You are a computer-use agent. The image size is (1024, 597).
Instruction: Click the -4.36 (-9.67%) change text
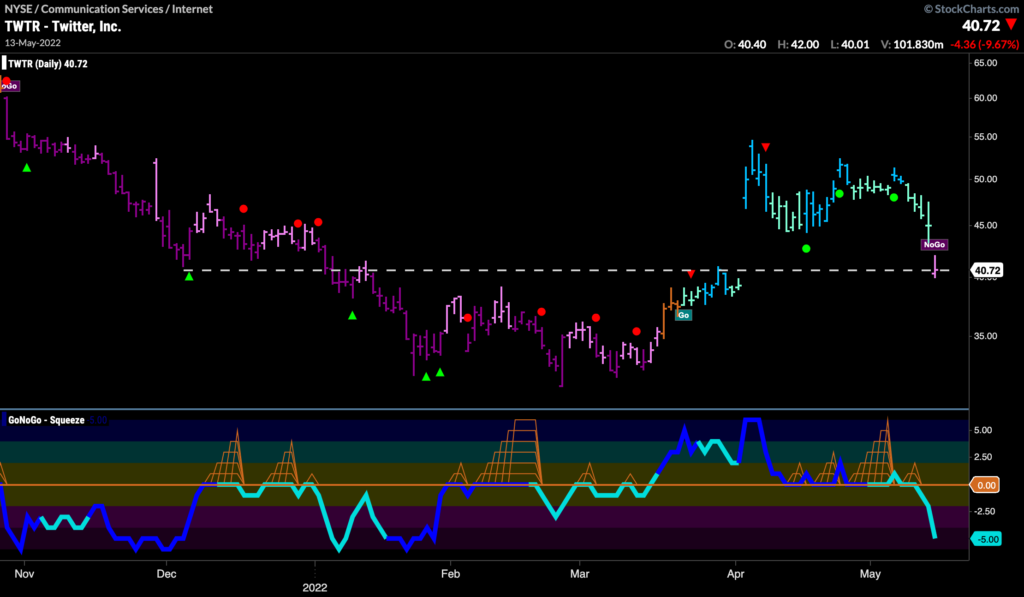point(984,44)
